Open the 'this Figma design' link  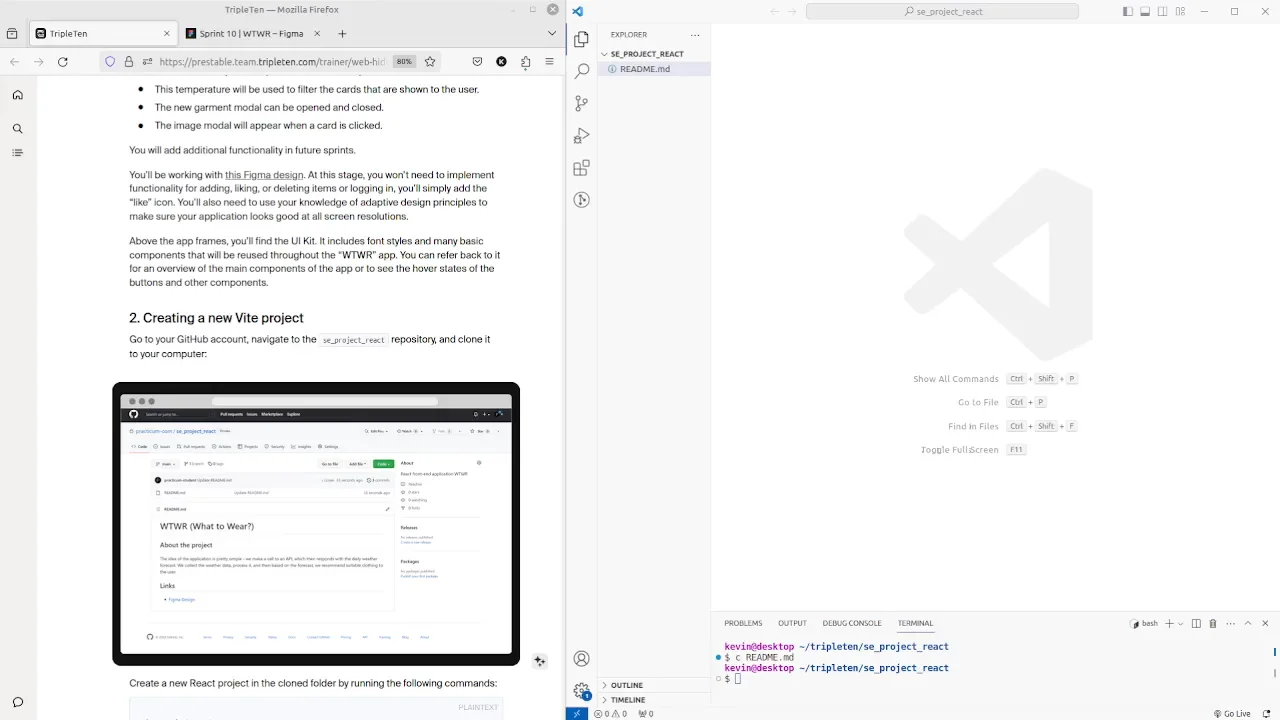click(264, 175)
